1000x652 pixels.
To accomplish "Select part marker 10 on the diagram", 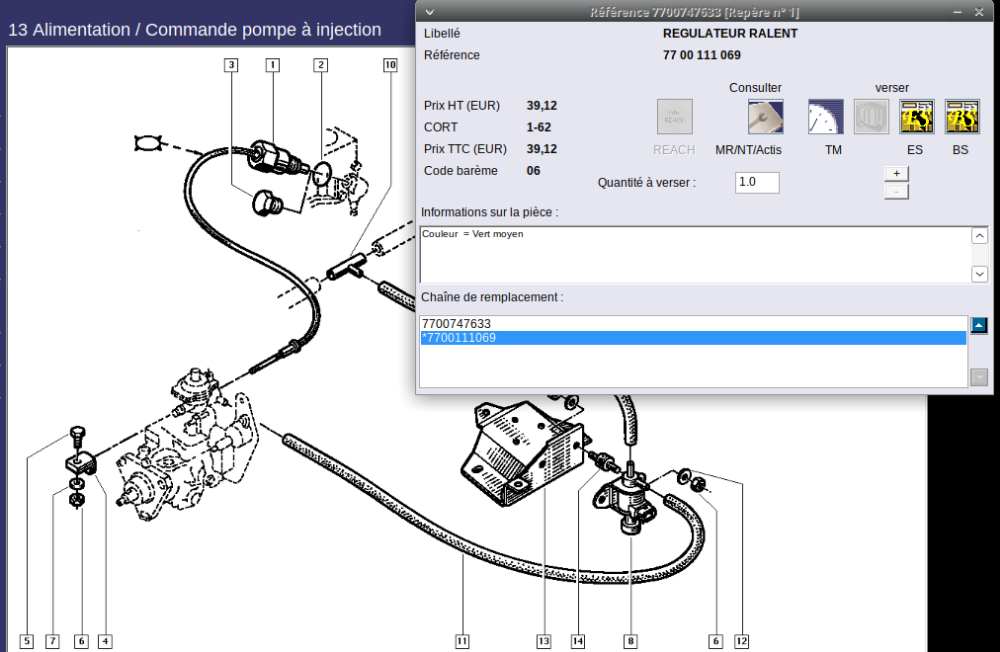I will tap(389, 65).
